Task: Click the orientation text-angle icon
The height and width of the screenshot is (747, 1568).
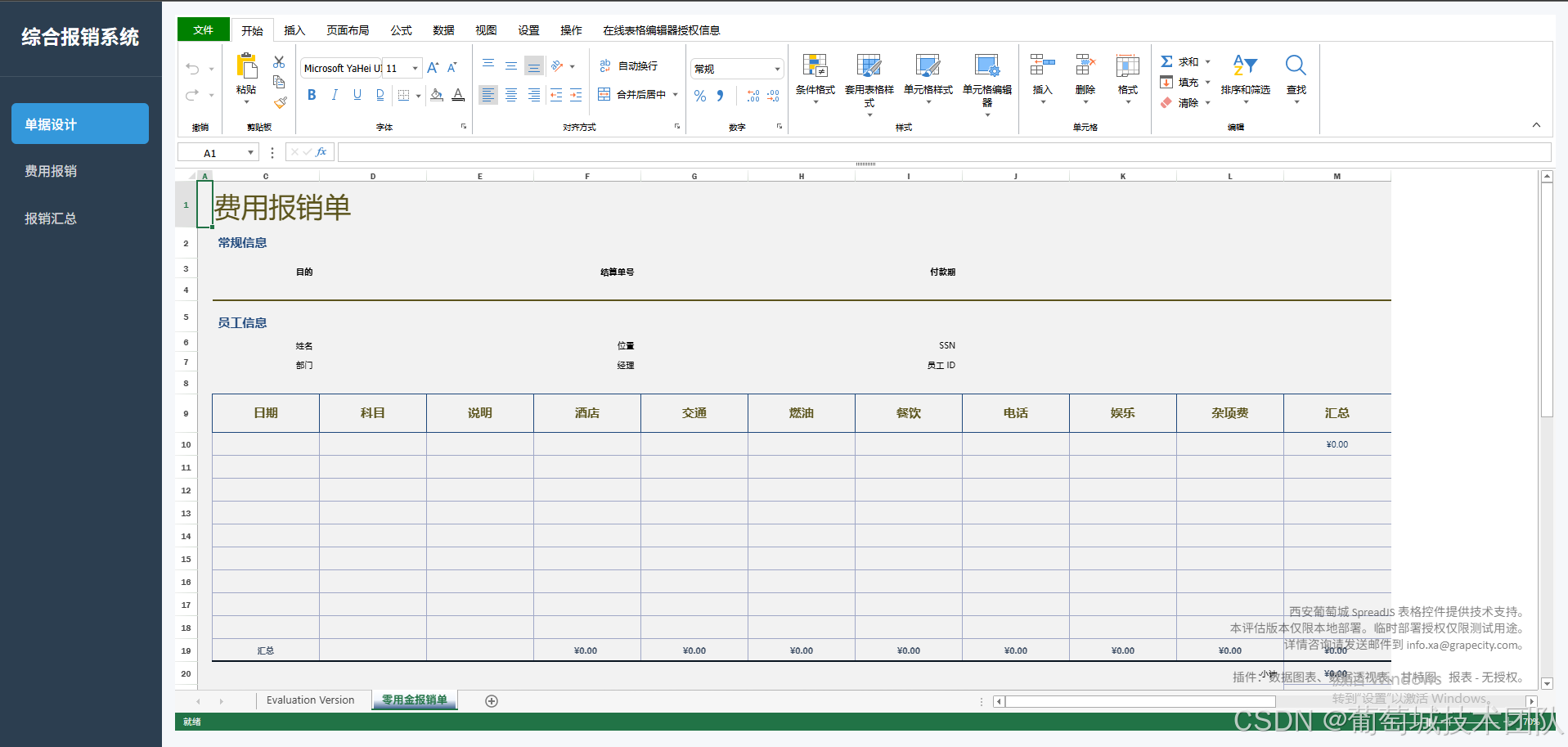Action: click(557, 65)
